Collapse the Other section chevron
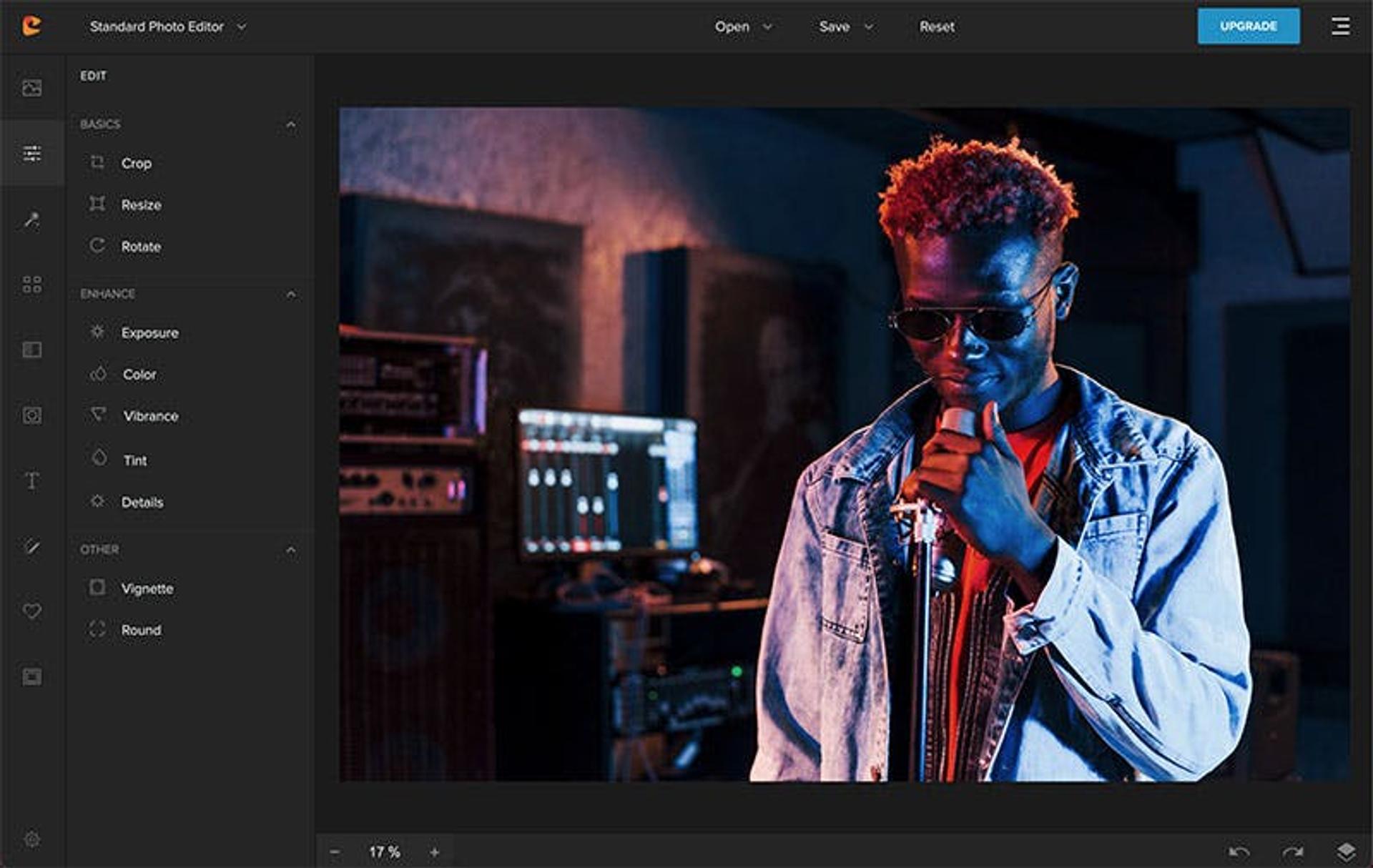Screen dimensions: 1373x868 (x=290, y=550)
